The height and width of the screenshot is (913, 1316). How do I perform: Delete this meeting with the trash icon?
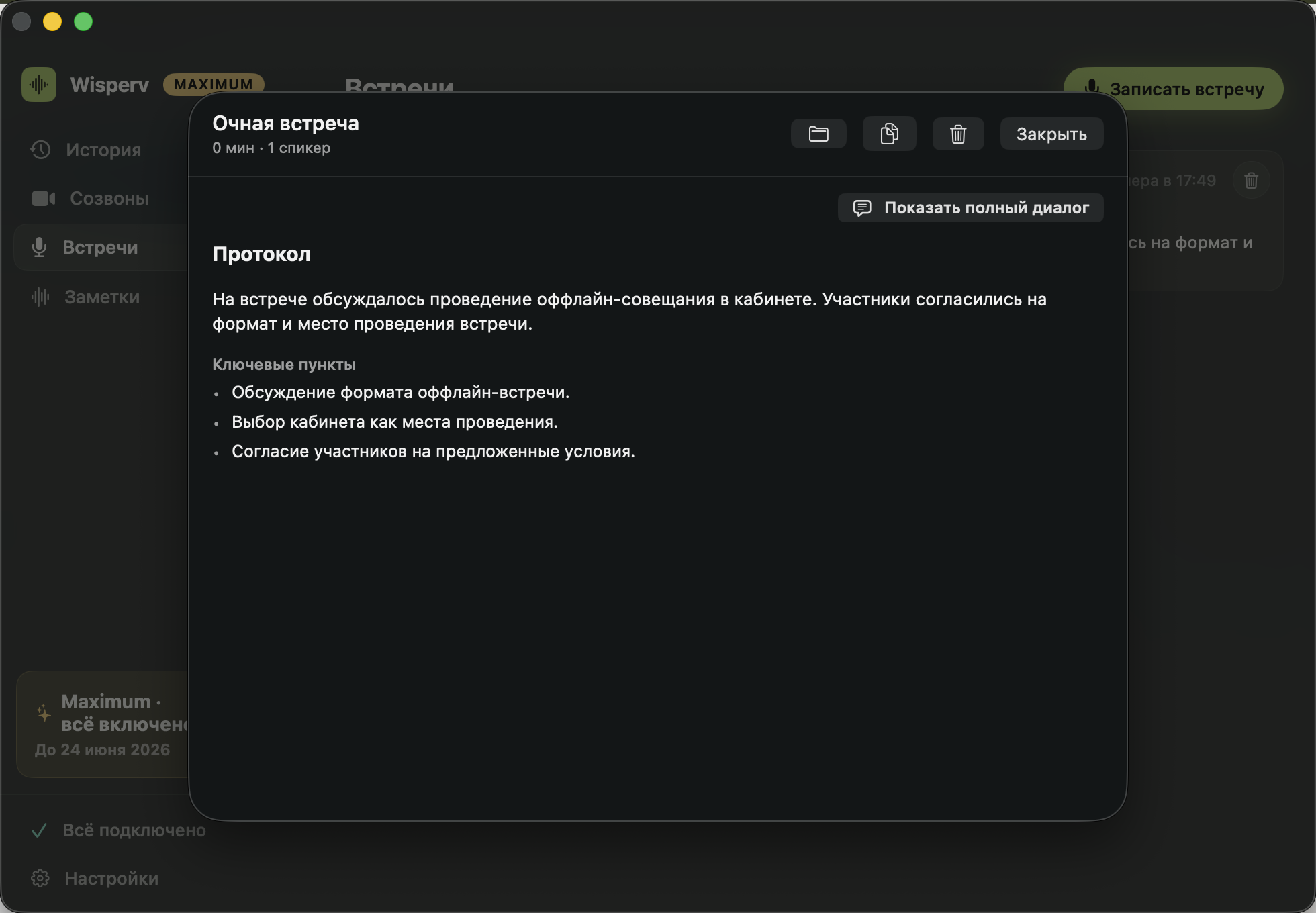coord(958,134)
